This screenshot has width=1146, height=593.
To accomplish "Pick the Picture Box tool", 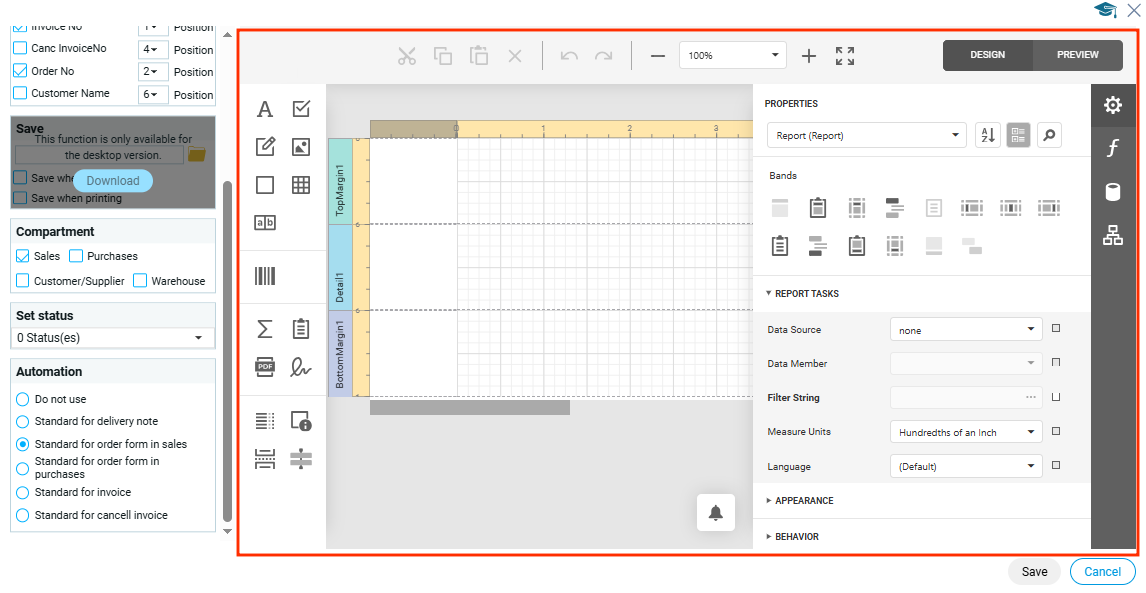I will [x=300, y=147].
